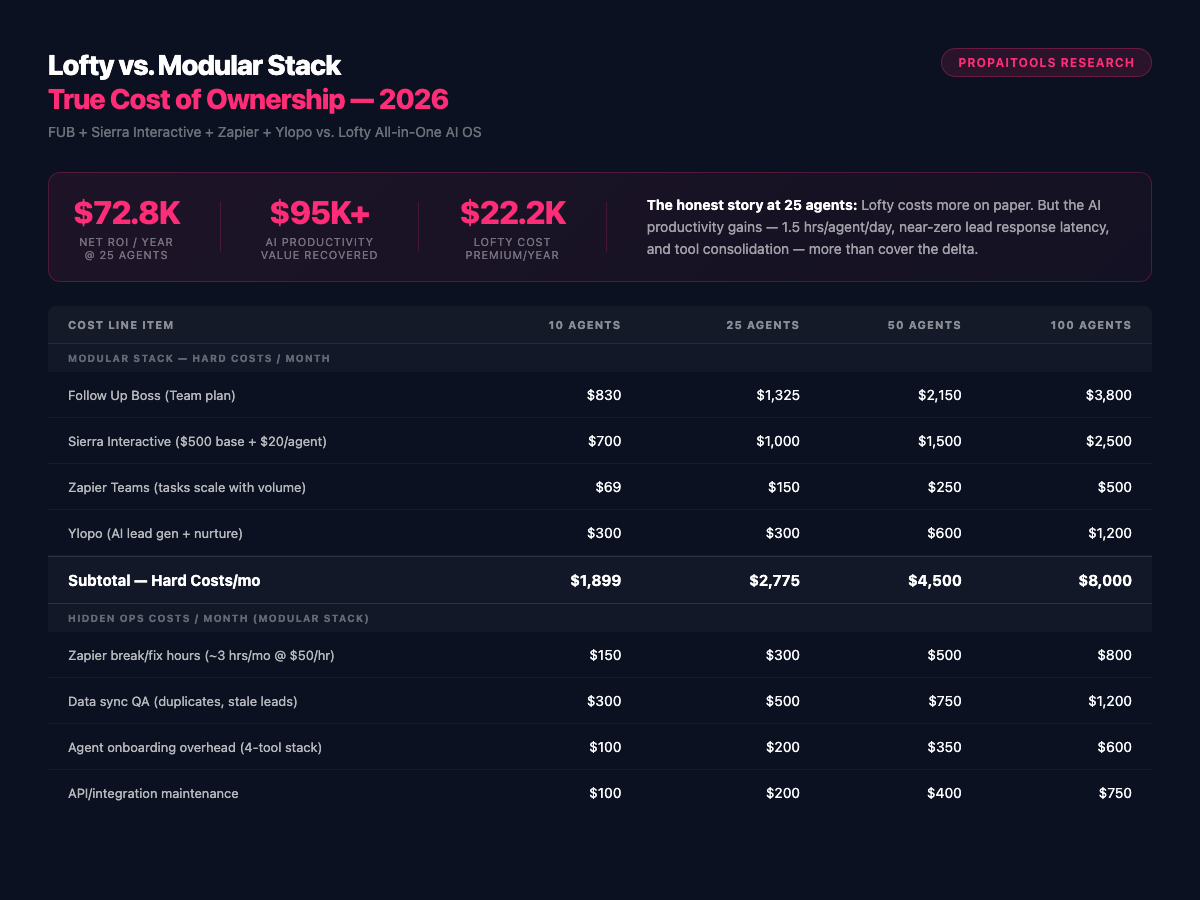
Task: Click the Agent onboarding overhead row label
Action: 195,747
